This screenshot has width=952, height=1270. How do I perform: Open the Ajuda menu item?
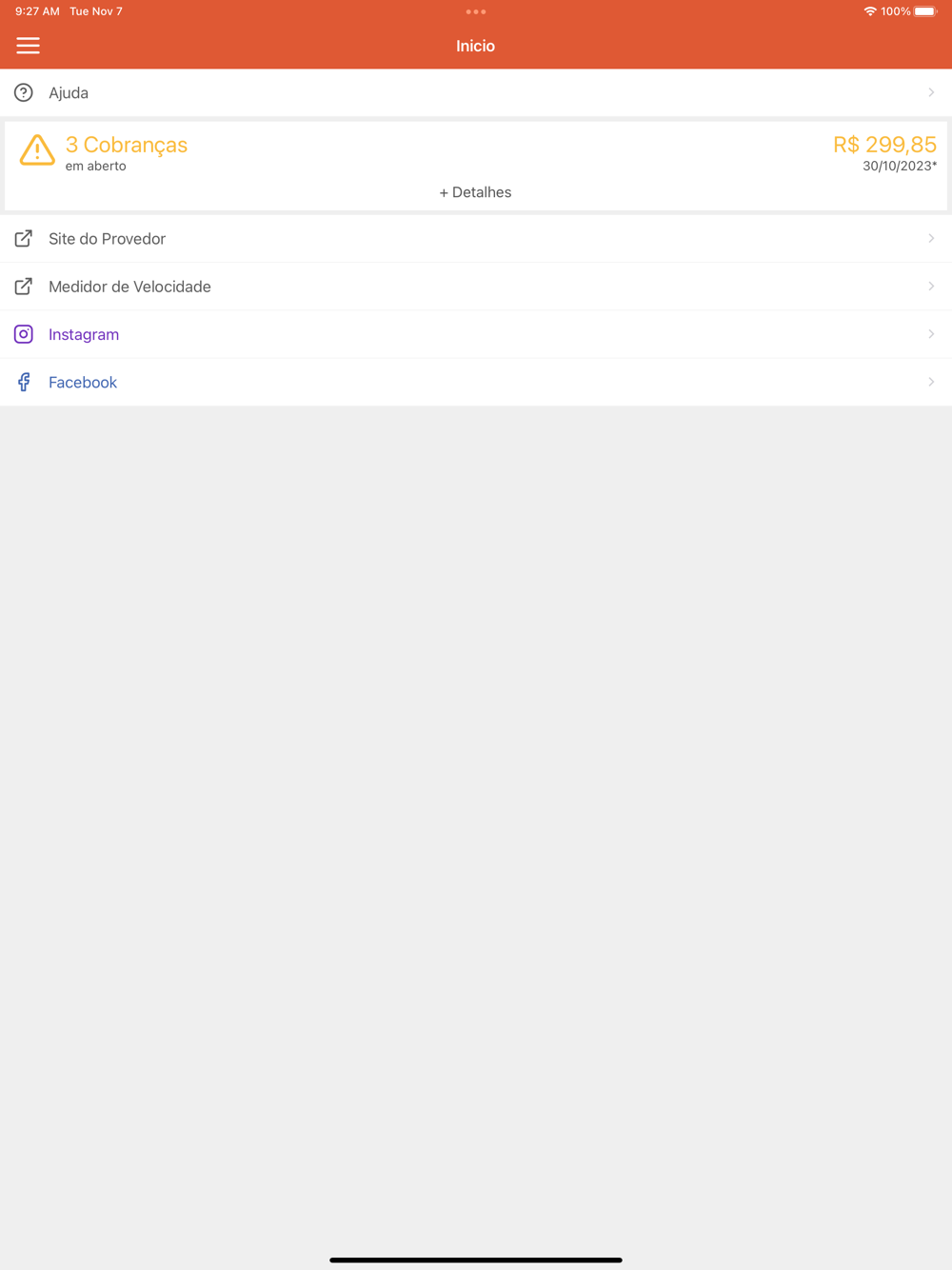476,92
